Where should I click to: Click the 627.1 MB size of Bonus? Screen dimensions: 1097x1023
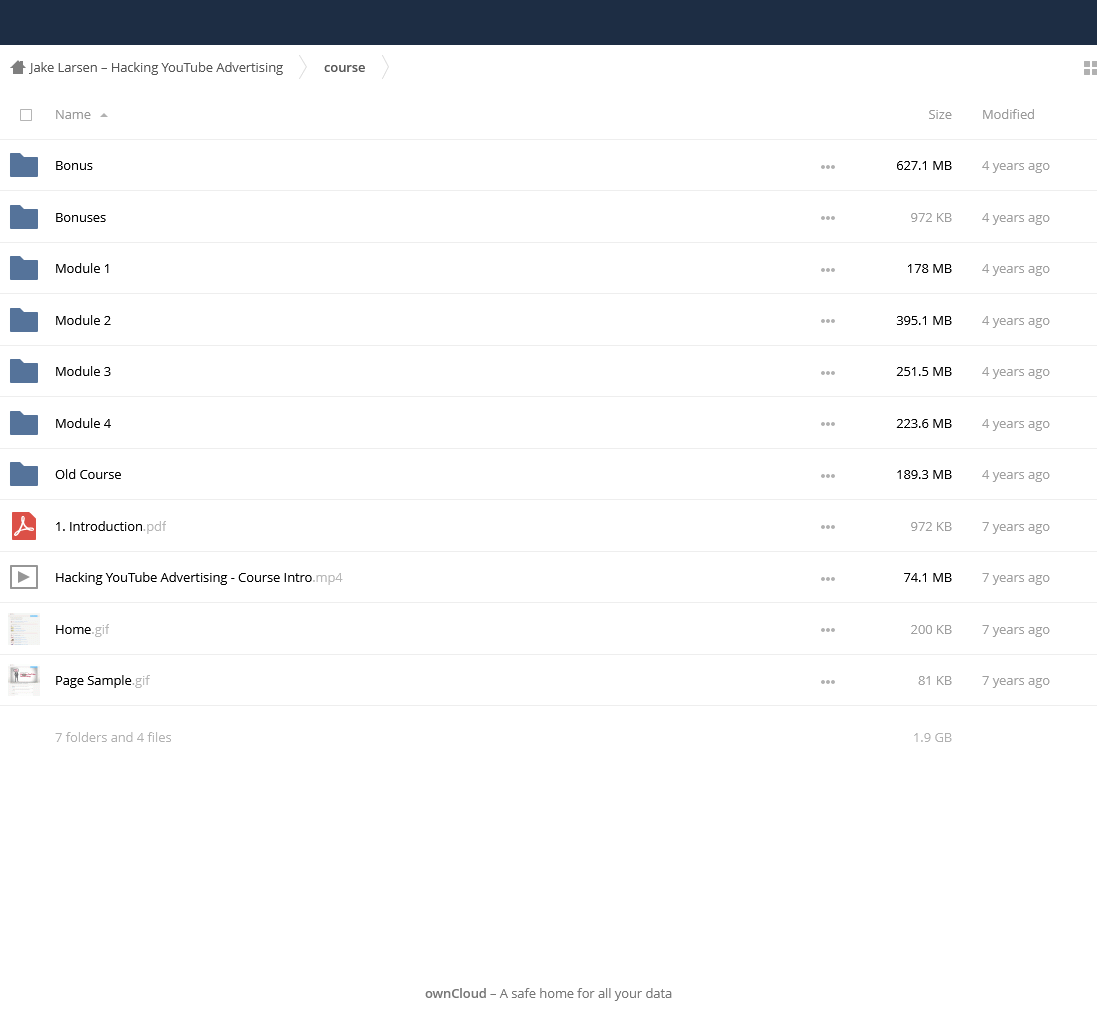tap(923, 165)
